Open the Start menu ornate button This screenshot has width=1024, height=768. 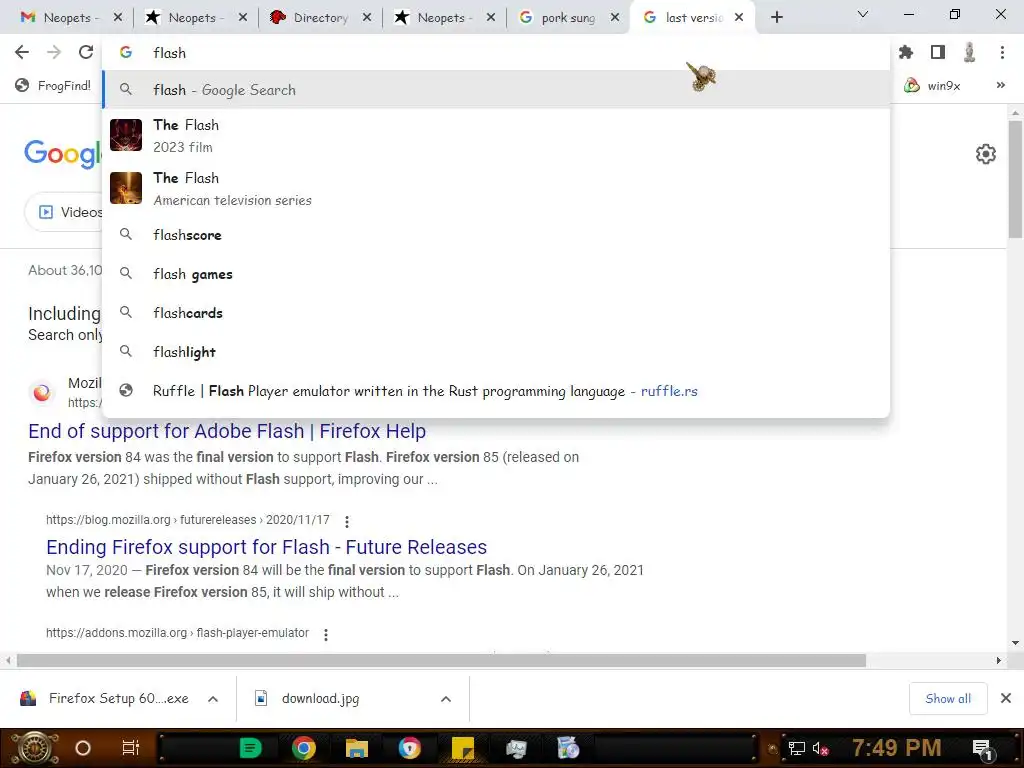33,748
